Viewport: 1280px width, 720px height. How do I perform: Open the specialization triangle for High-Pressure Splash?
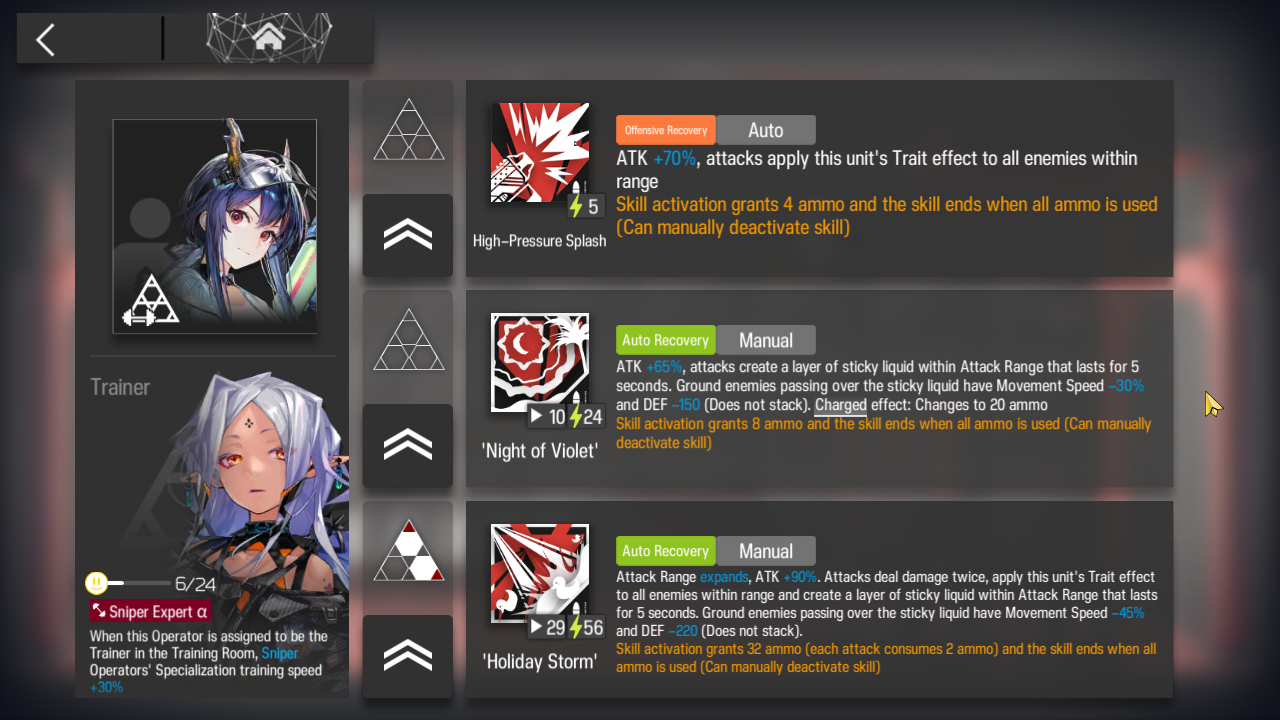point(408,129)
